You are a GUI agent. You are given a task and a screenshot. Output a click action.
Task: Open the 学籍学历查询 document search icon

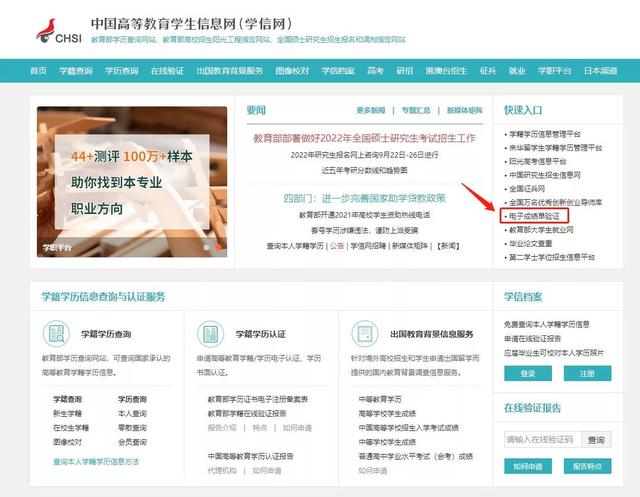coord(56,334)
